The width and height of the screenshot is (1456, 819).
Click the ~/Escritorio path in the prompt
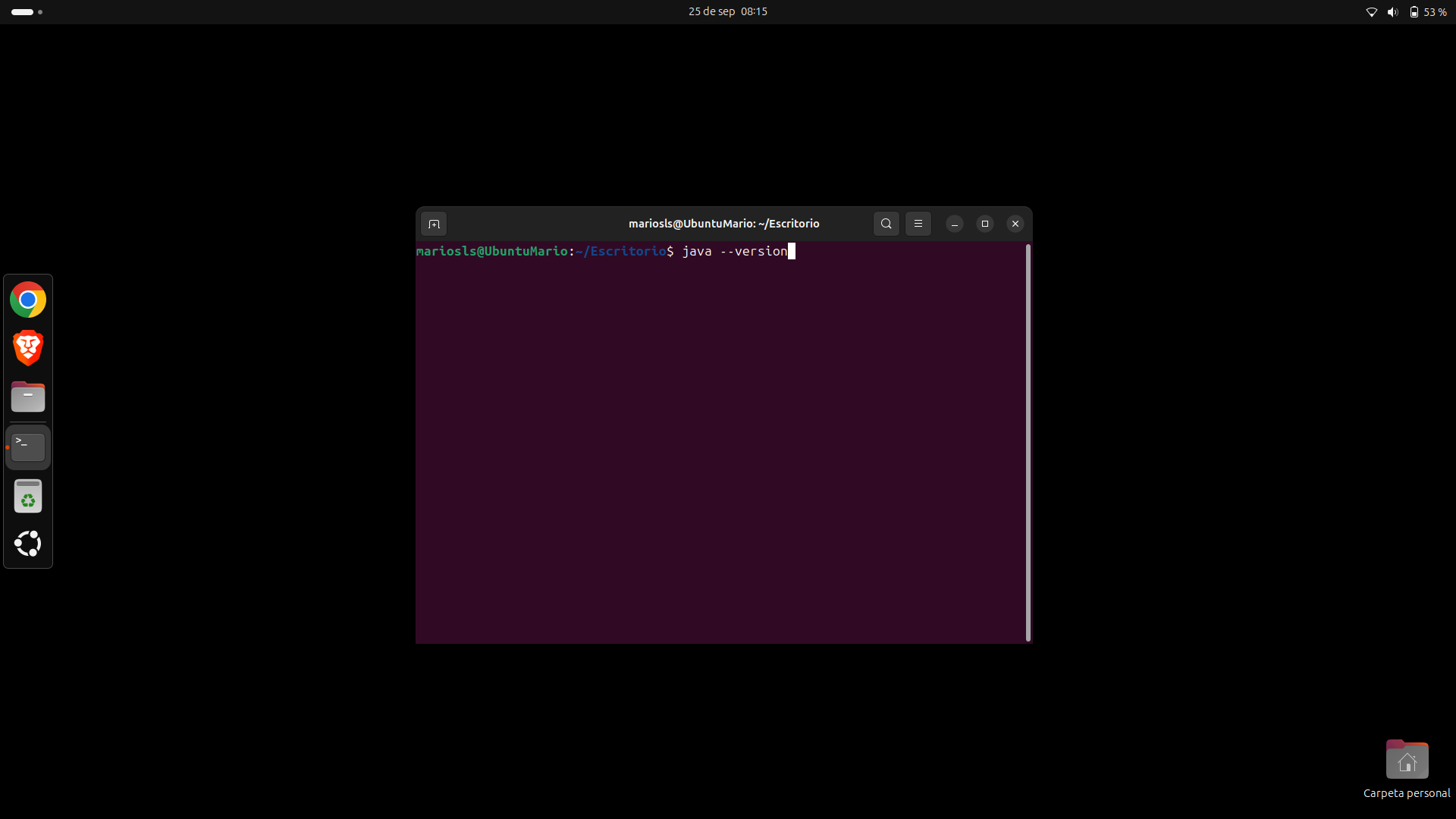[620, 251]
